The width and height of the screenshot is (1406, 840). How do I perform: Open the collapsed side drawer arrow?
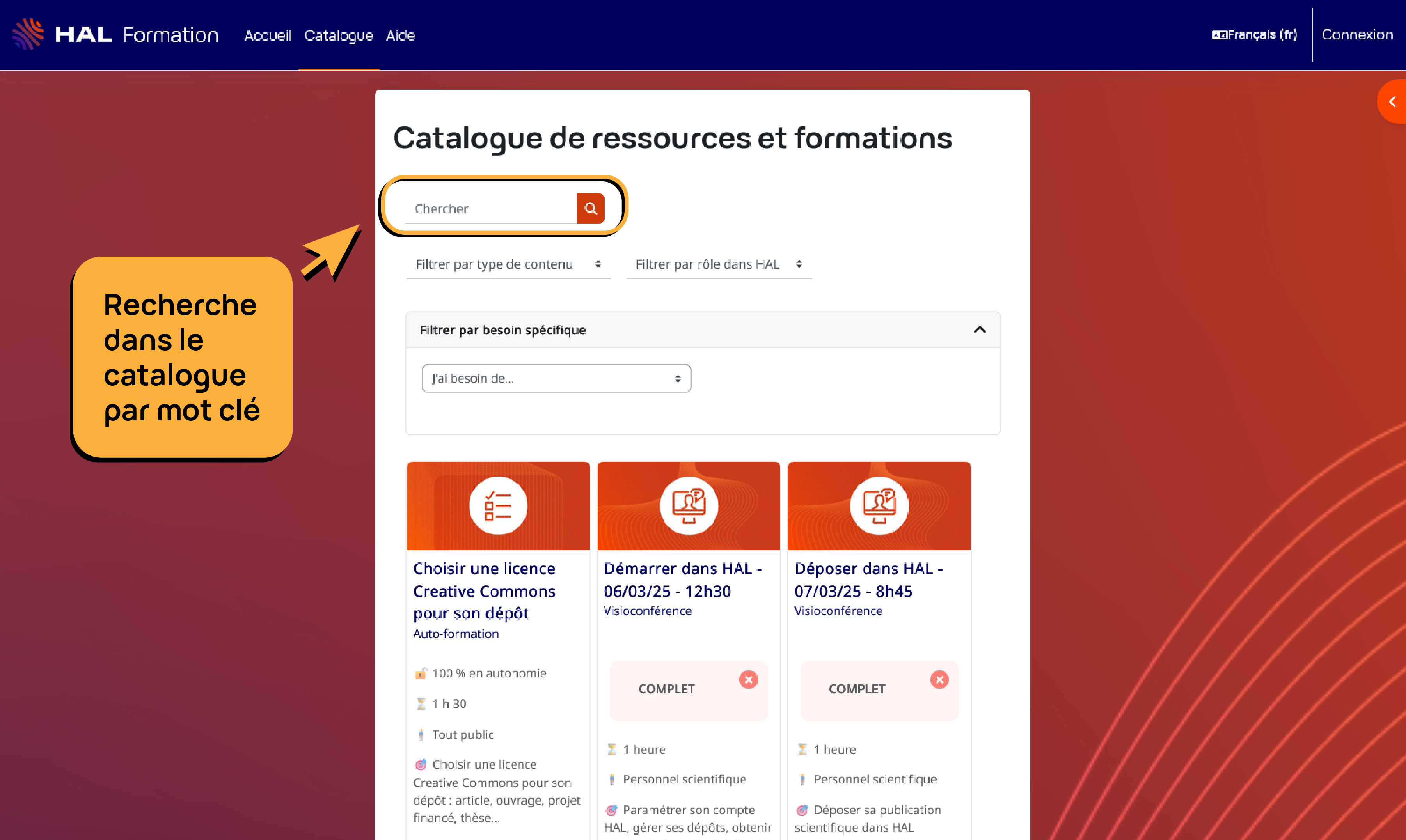[x=1392, y=101]
